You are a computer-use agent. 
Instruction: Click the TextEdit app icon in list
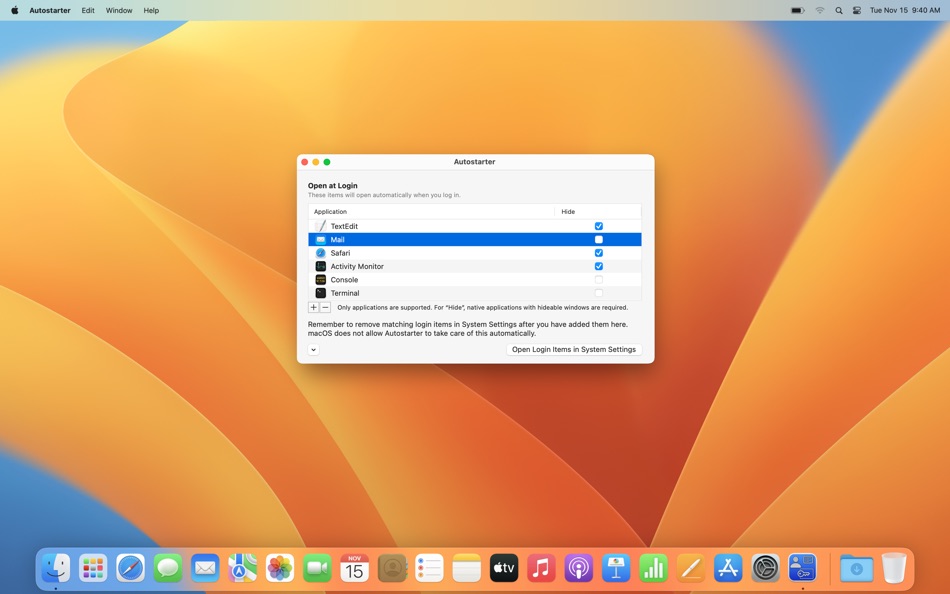click(x=321, y=226)
